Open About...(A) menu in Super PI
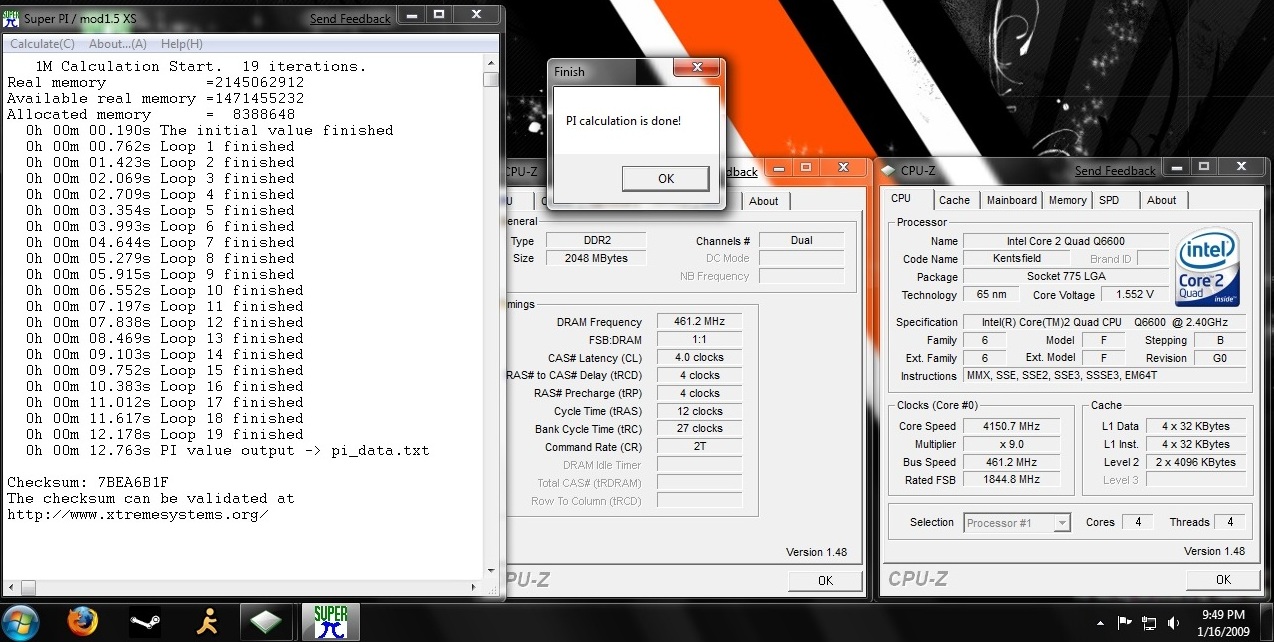 click(118, 44)
